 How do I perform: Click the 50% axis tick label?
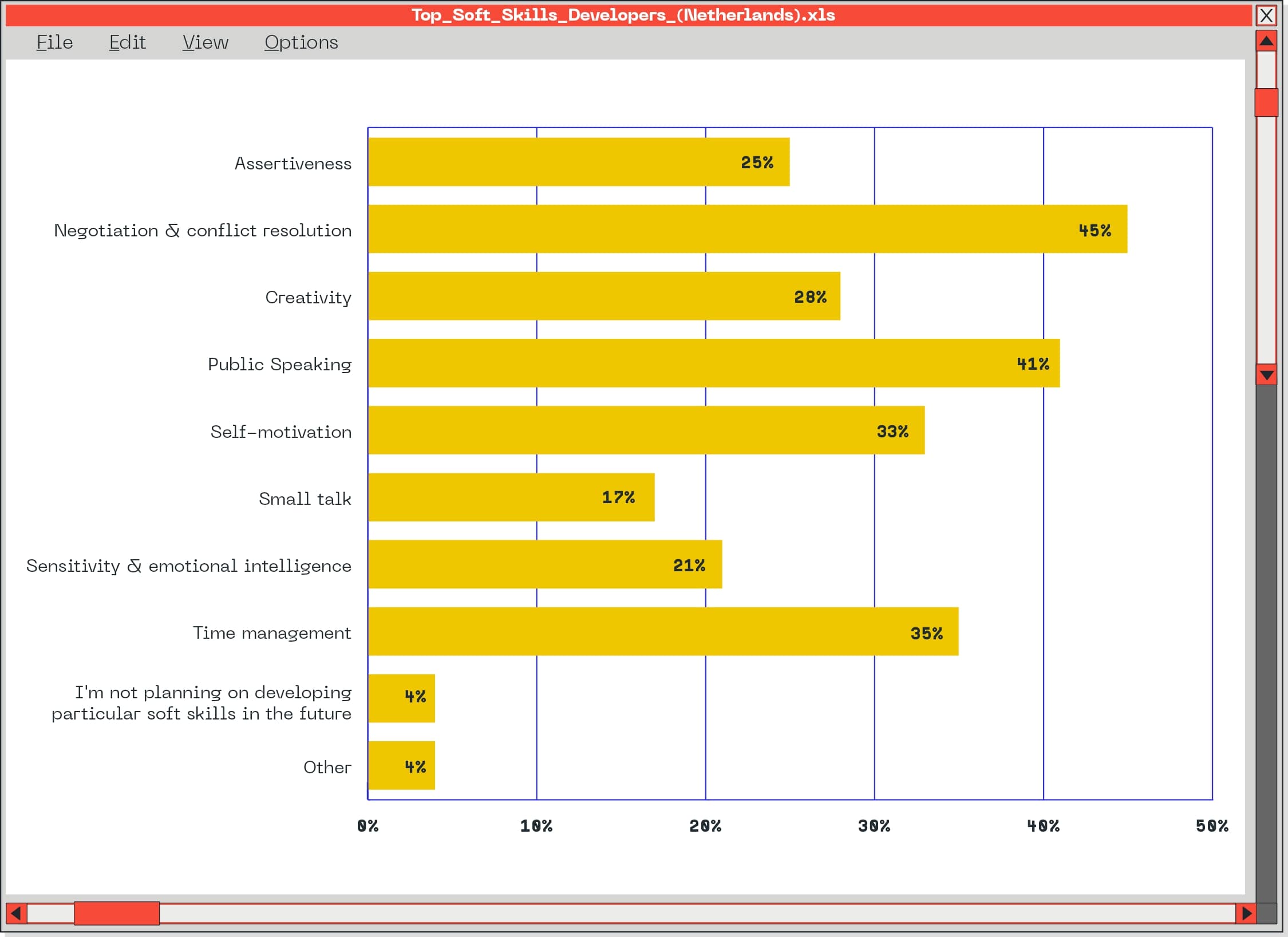(1212, 825)
